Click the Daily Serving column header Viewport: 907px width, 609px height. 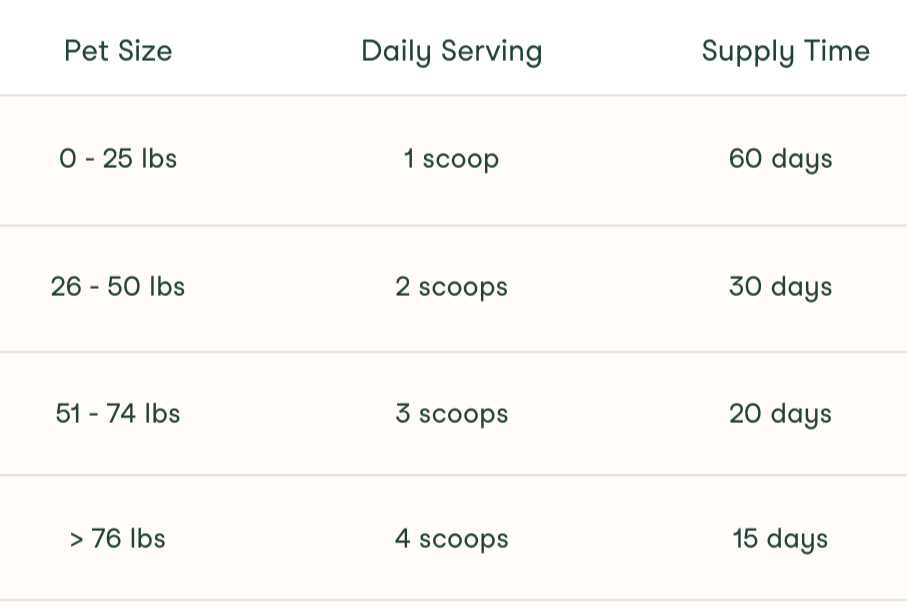pos(452,51)
